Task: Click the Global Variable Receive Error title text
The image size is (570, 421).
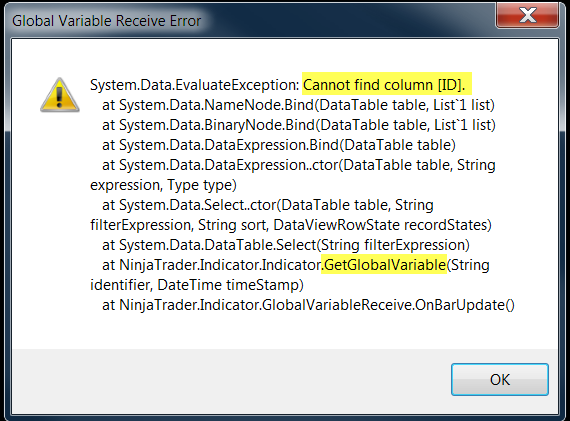Action: (x=106, y=21)
